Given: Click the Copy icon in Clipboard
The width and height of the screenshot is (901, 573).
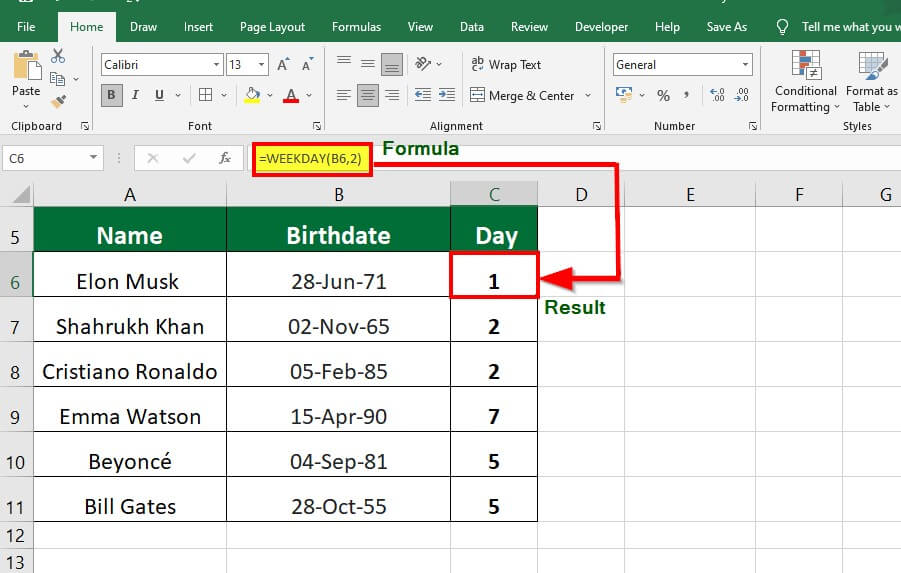Looking at the screenshot, I should point(57,79).
